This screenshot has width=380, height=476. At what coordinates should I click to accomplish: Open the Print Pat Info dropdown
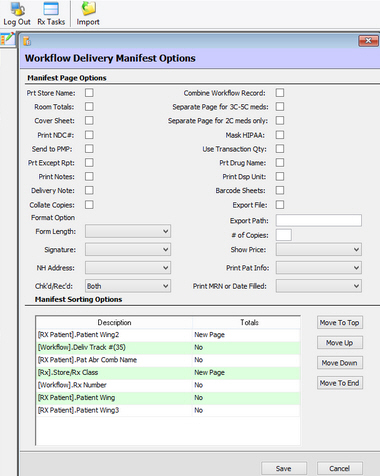coord(319,267)
